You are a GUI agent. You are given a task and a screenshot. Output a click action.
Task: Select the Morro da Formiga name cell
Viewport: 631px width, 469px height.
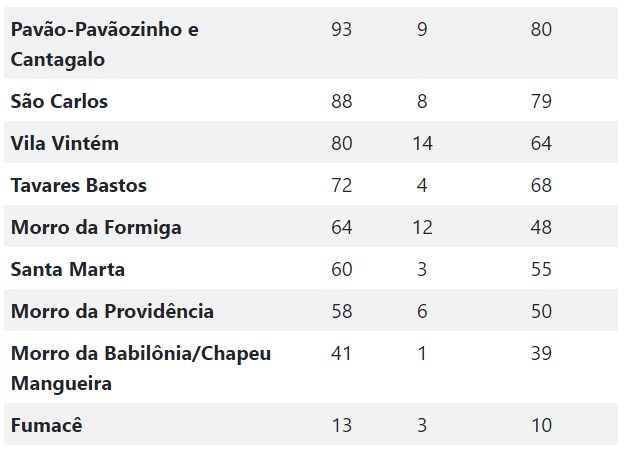[96, 227]
